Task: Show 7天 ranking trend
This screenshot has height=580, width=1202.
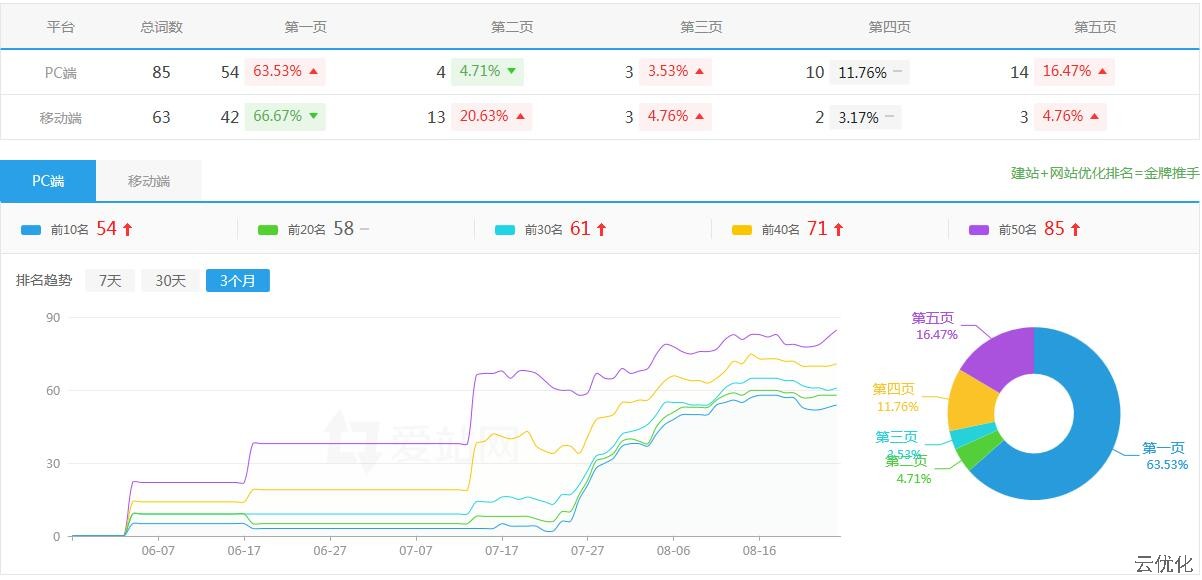Action: tap(110, 281)
